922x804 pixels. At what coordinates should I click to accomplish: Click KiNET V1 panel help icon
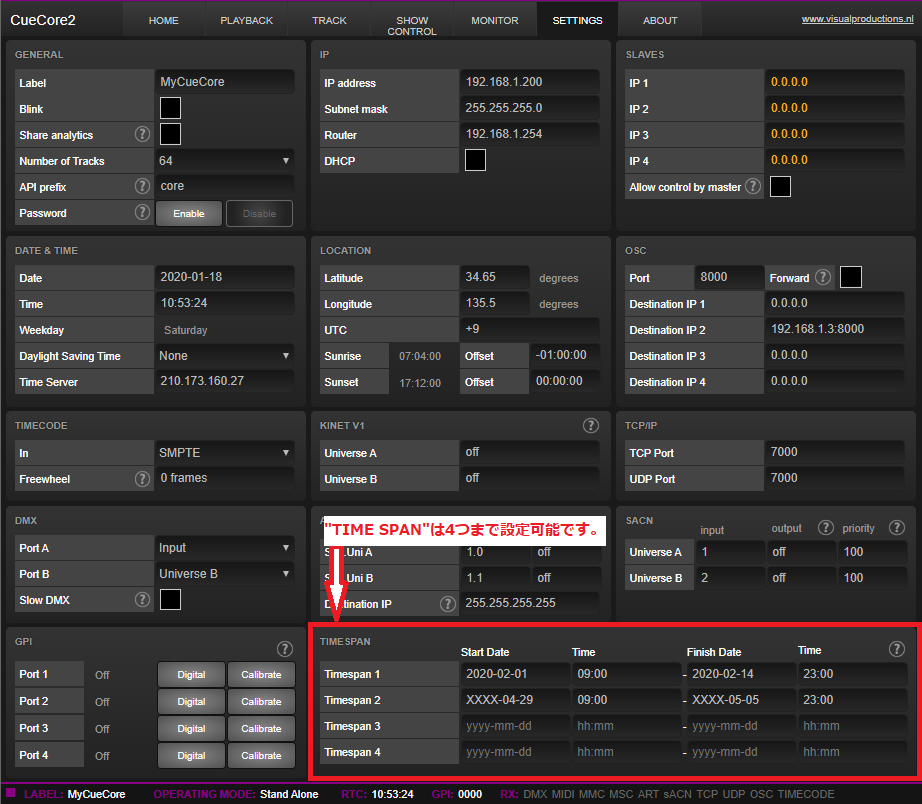(x=590, y=425)
